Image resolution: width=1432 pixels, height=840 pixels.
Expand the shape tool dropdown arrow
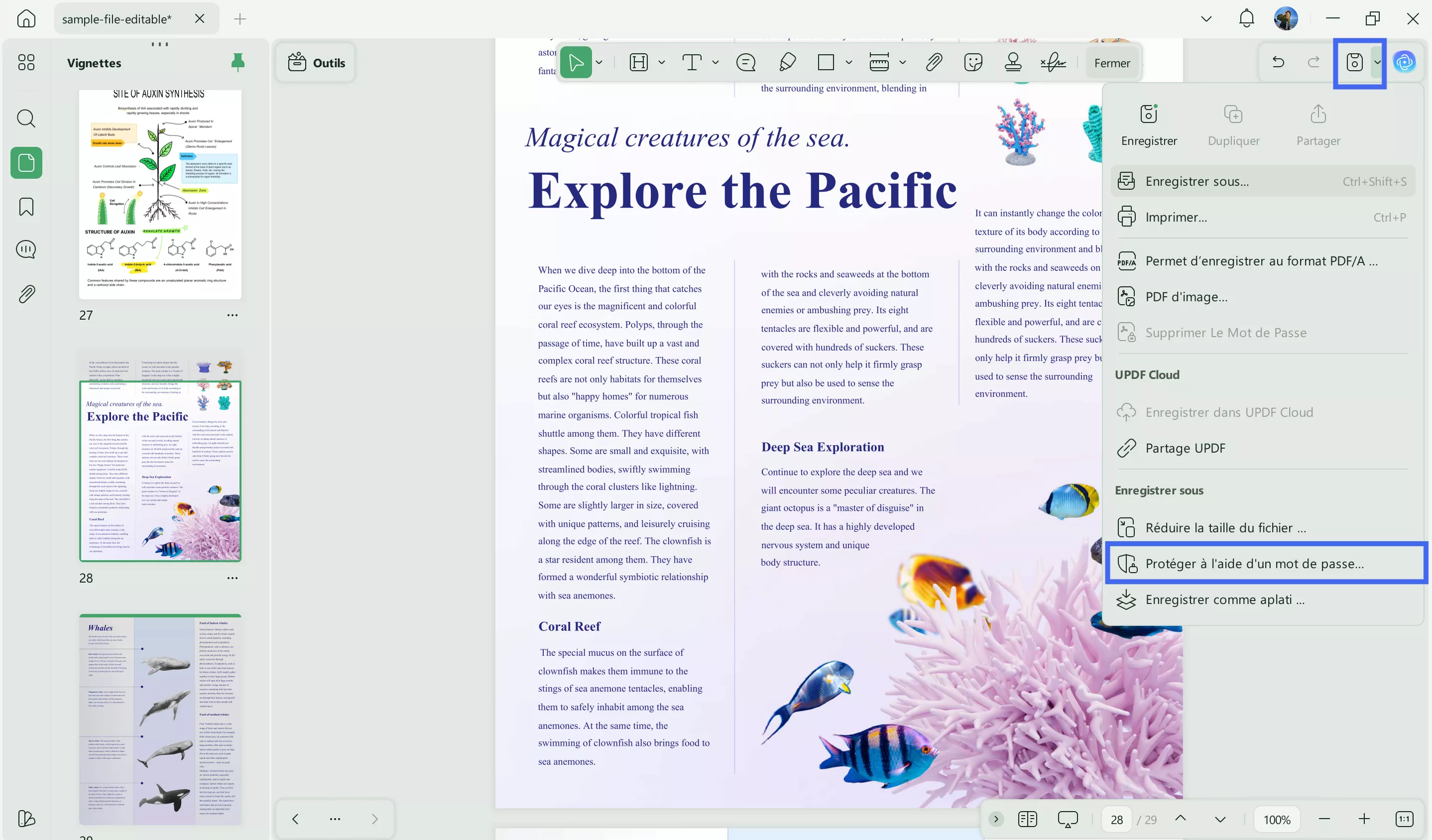(849, 62)
